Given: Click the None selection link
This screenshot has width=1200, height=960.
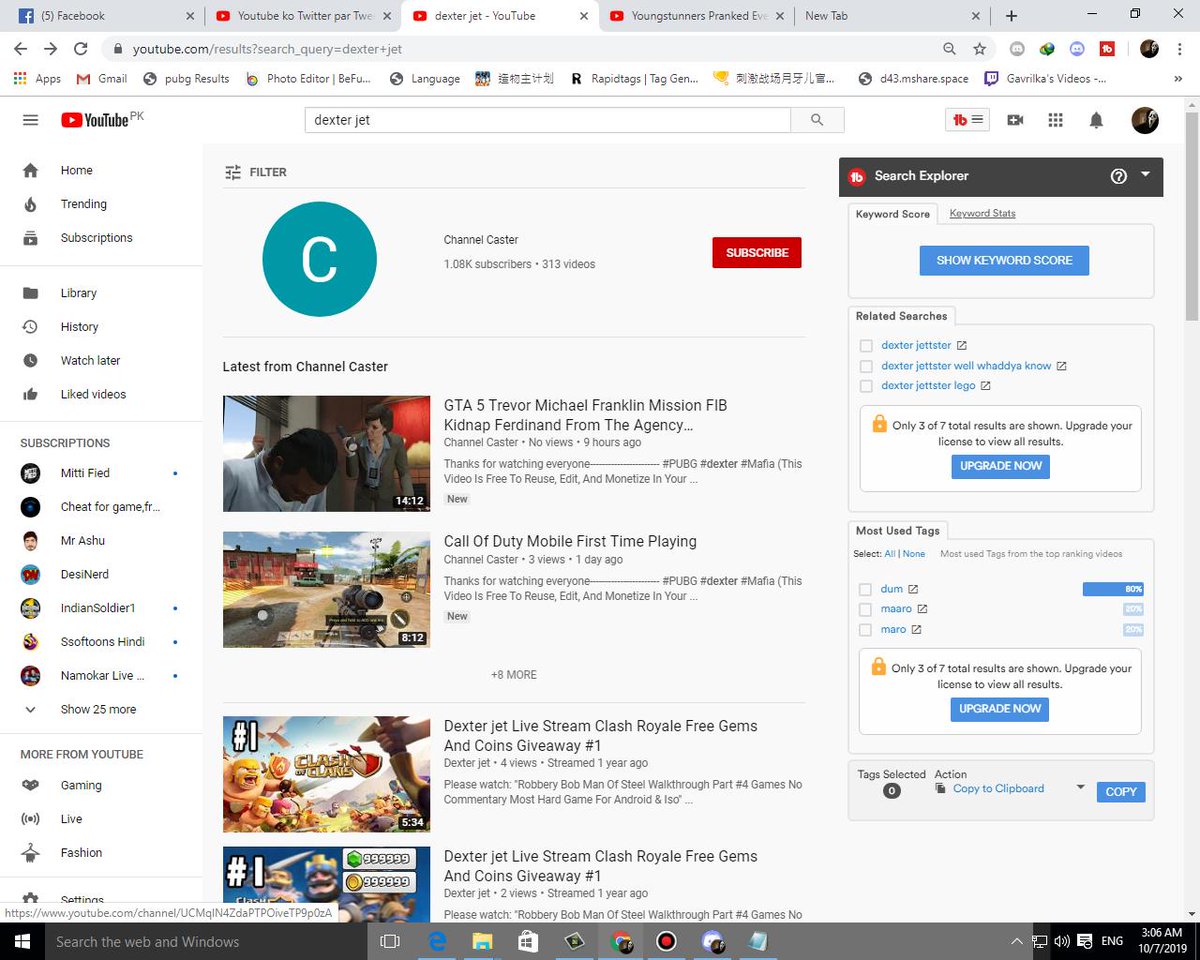Looking at the screenshot, I should point(914,554).
